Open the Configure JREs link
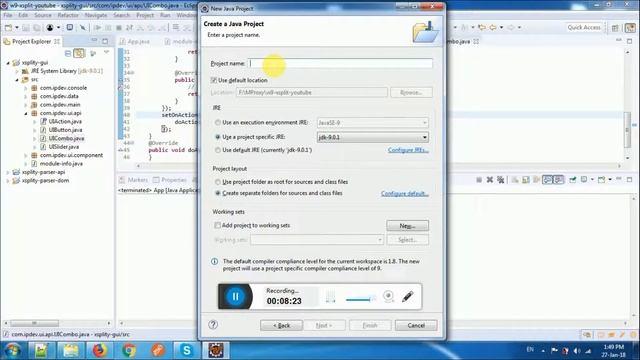 click(408, 150)
